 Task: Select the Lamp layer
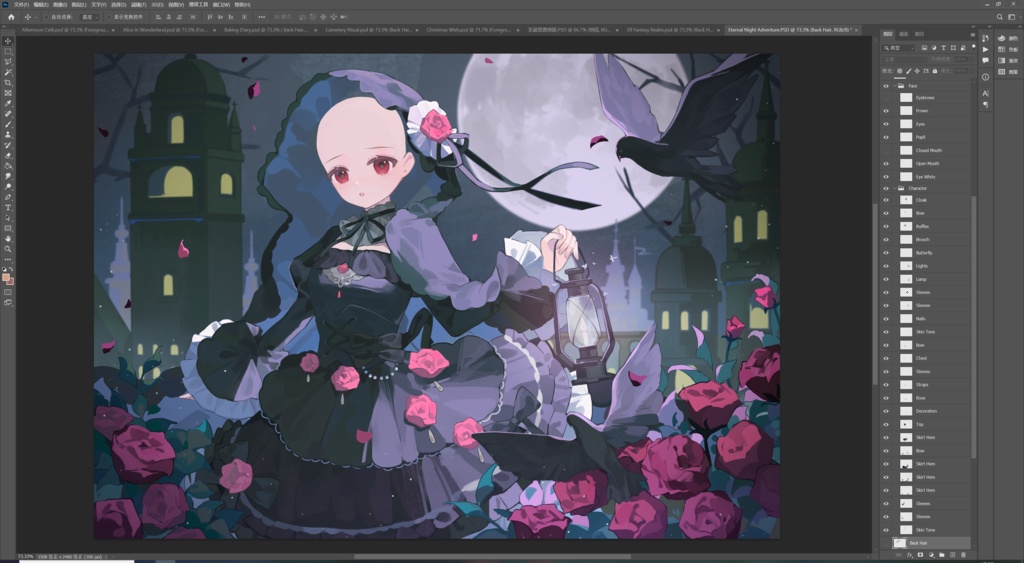[x=925, y=279]
